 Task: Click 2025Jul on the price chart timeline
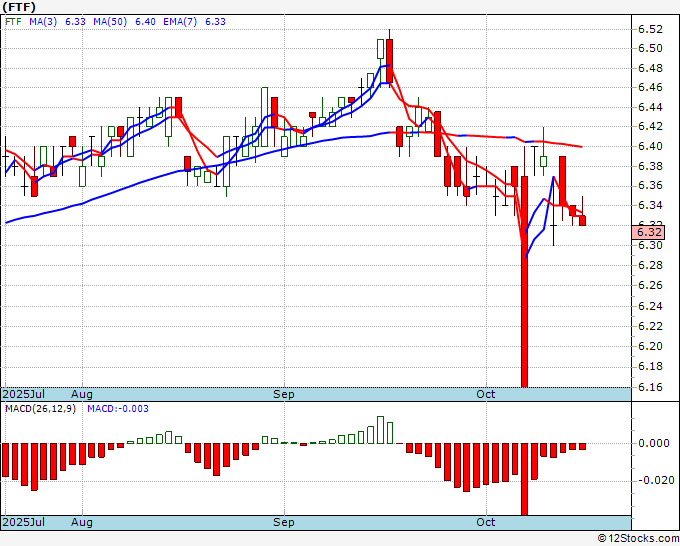click(x=24, y=394)
